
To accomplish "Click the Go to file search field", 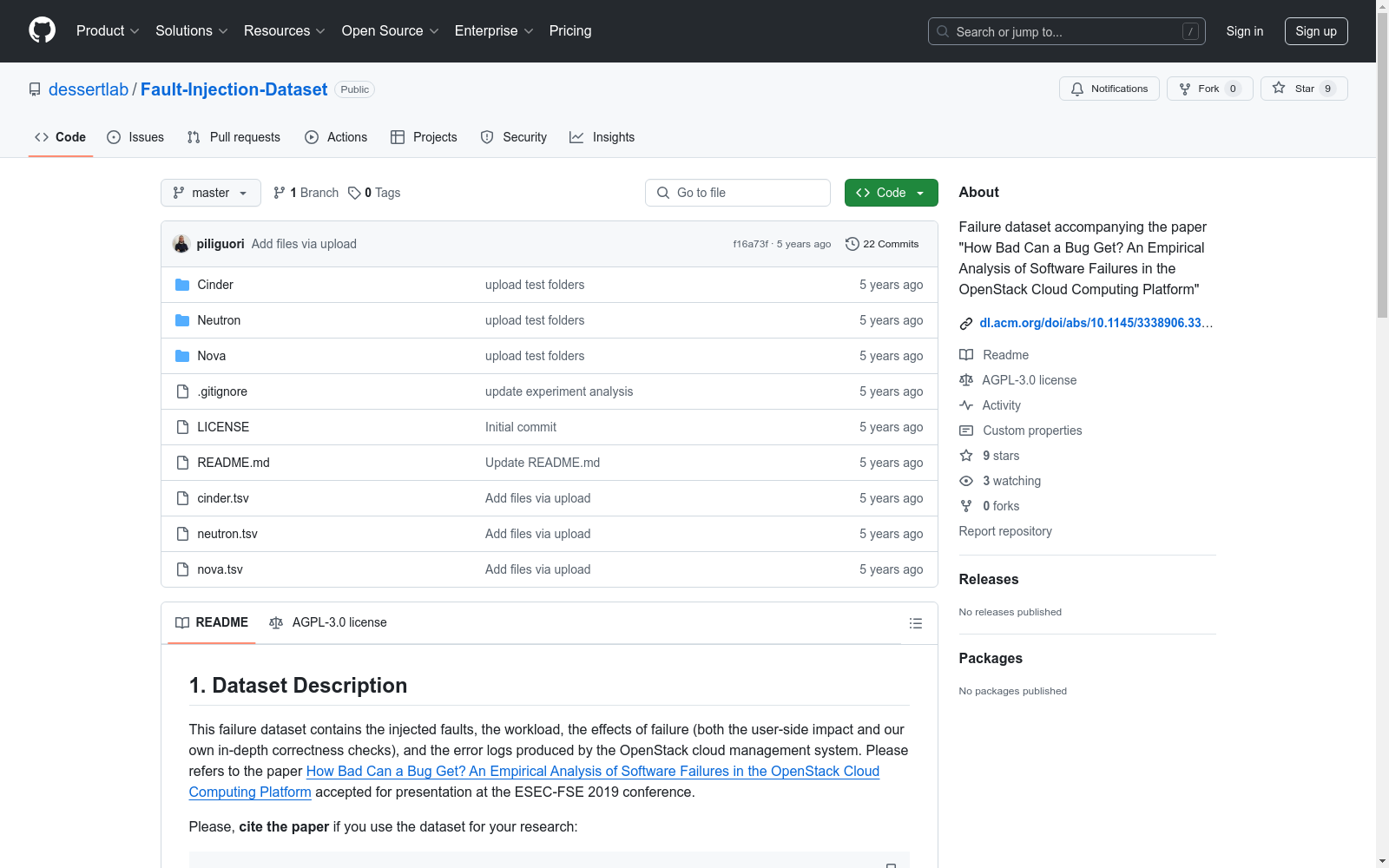I will [x=738, y=193].
